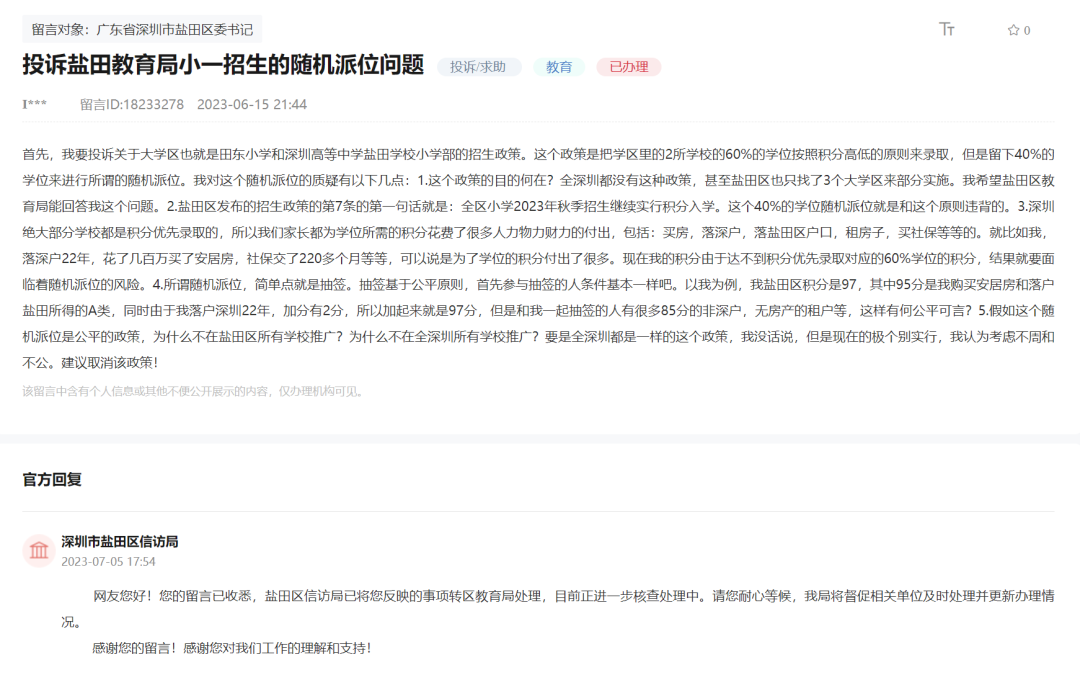Select the 教育 category tag
The height and width of the screenshot is (688, 1080).
pos(559,67)
